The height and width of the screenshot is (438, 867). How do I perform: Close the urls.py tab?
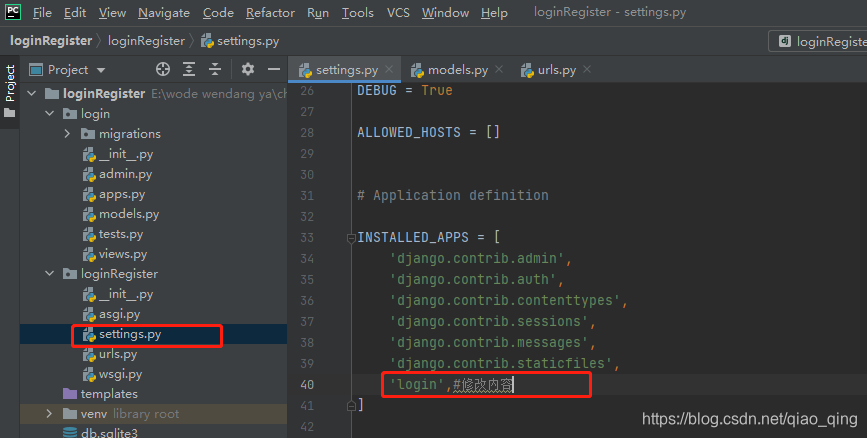(x=587, y=69)
